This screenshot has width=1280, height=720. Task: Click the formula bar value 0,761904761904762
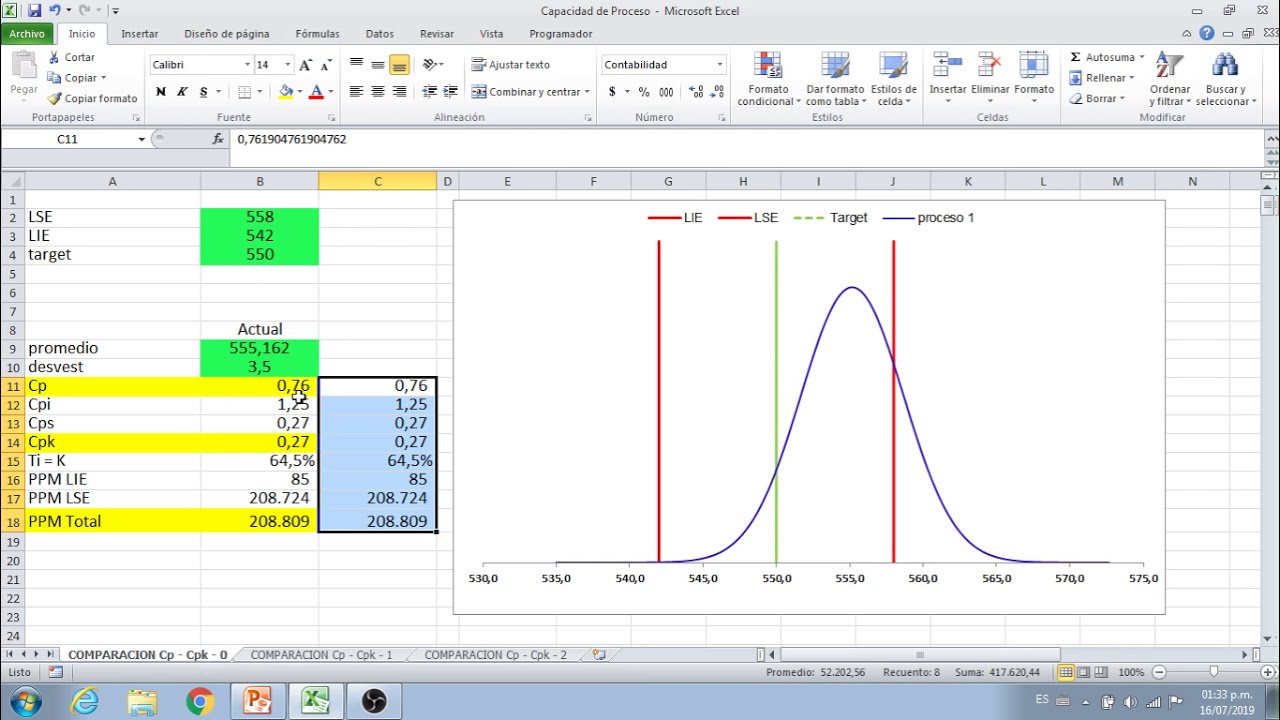coord(292,139)
